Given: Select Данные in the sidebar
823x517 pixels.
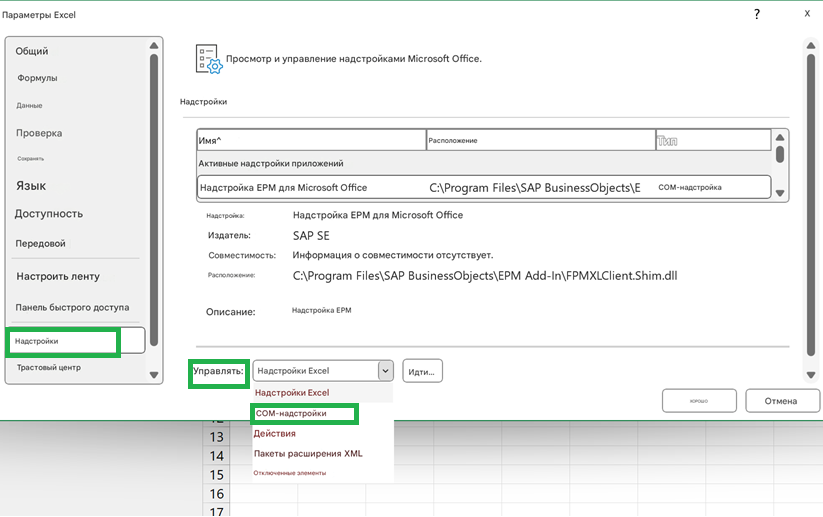Looking at the screenshot, I should [29, 105].
